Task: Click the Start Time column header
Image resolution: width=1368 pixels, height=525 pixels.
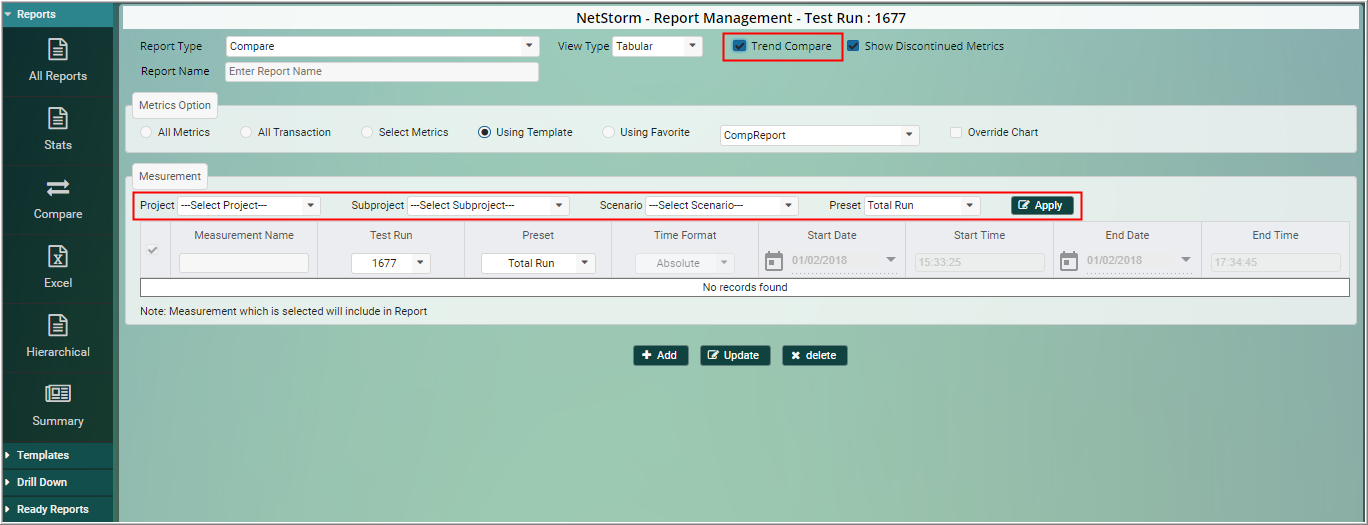Action: [x=979, y=235]
